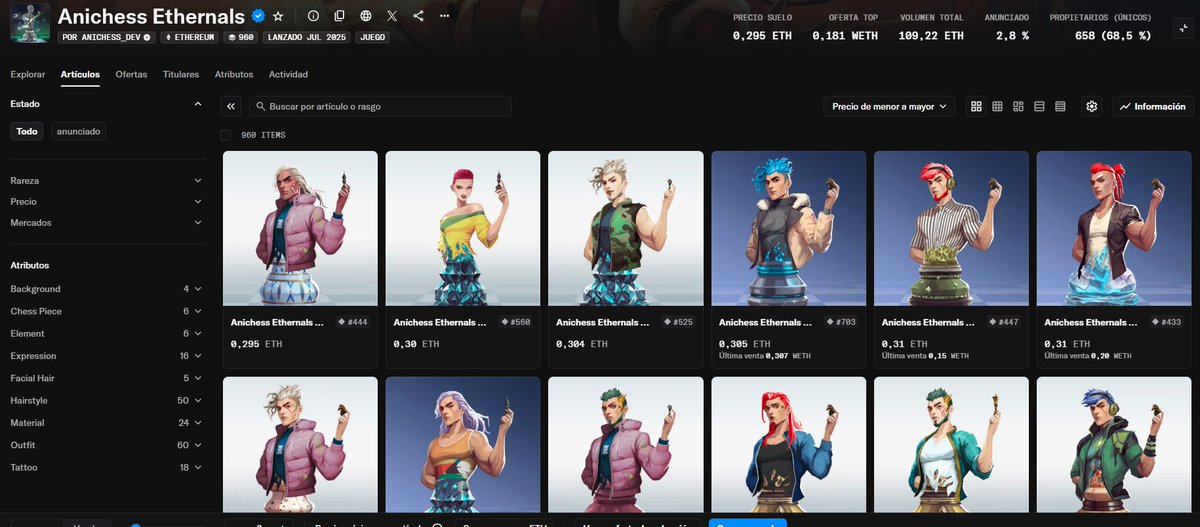Open NFT #433 red mohawk character image
The height and width of the screenshot is (527, 1200).
point(1114,228)
